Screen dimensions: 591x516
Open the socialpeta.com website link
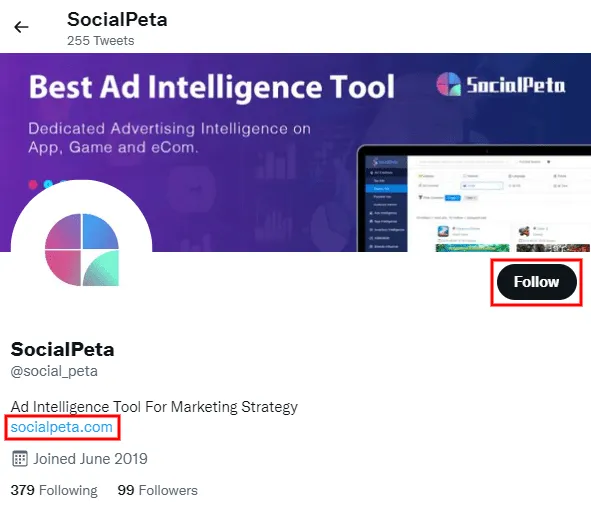(x=62, y=427)
